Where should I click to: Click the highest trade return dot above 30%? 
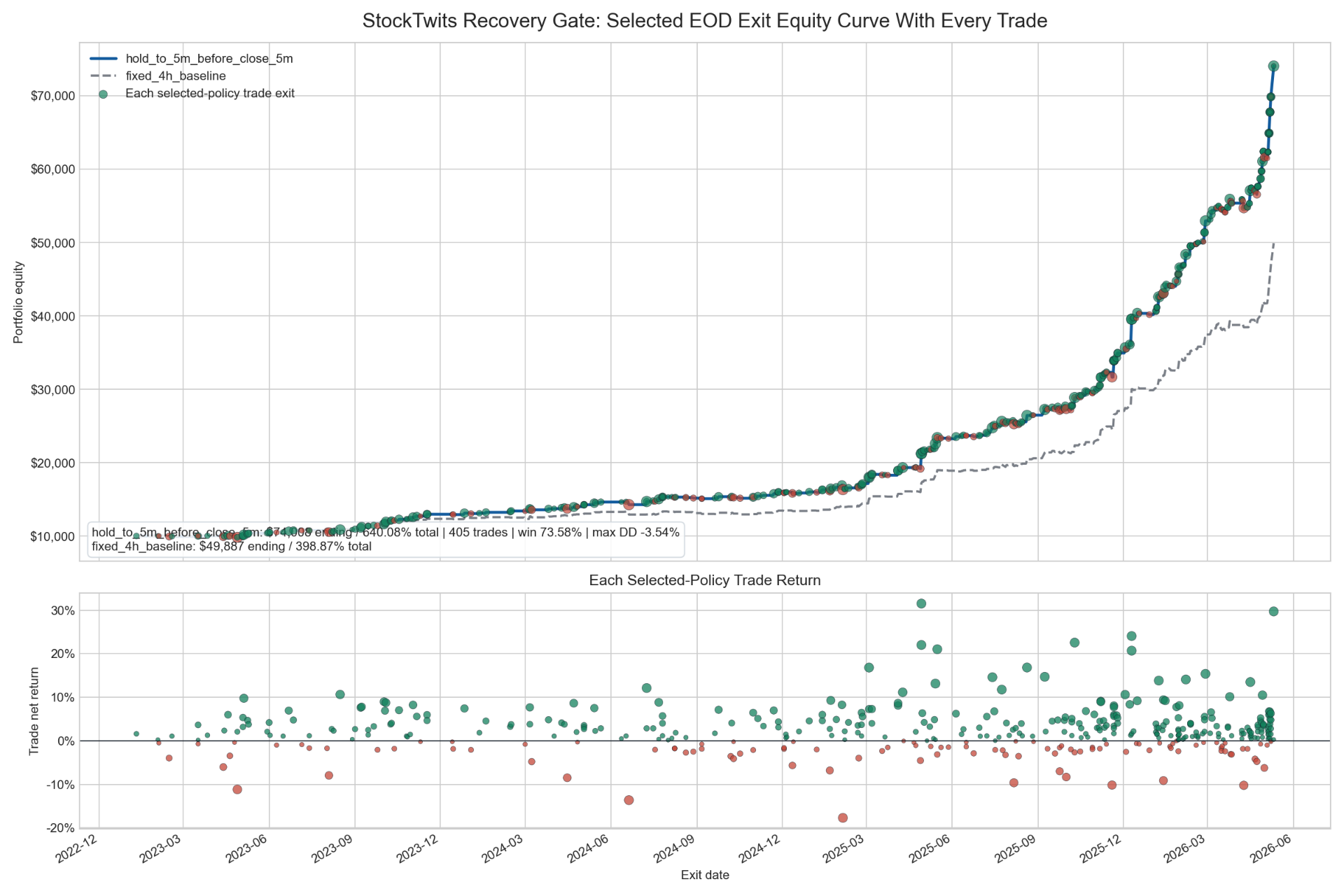coord(921,603)
